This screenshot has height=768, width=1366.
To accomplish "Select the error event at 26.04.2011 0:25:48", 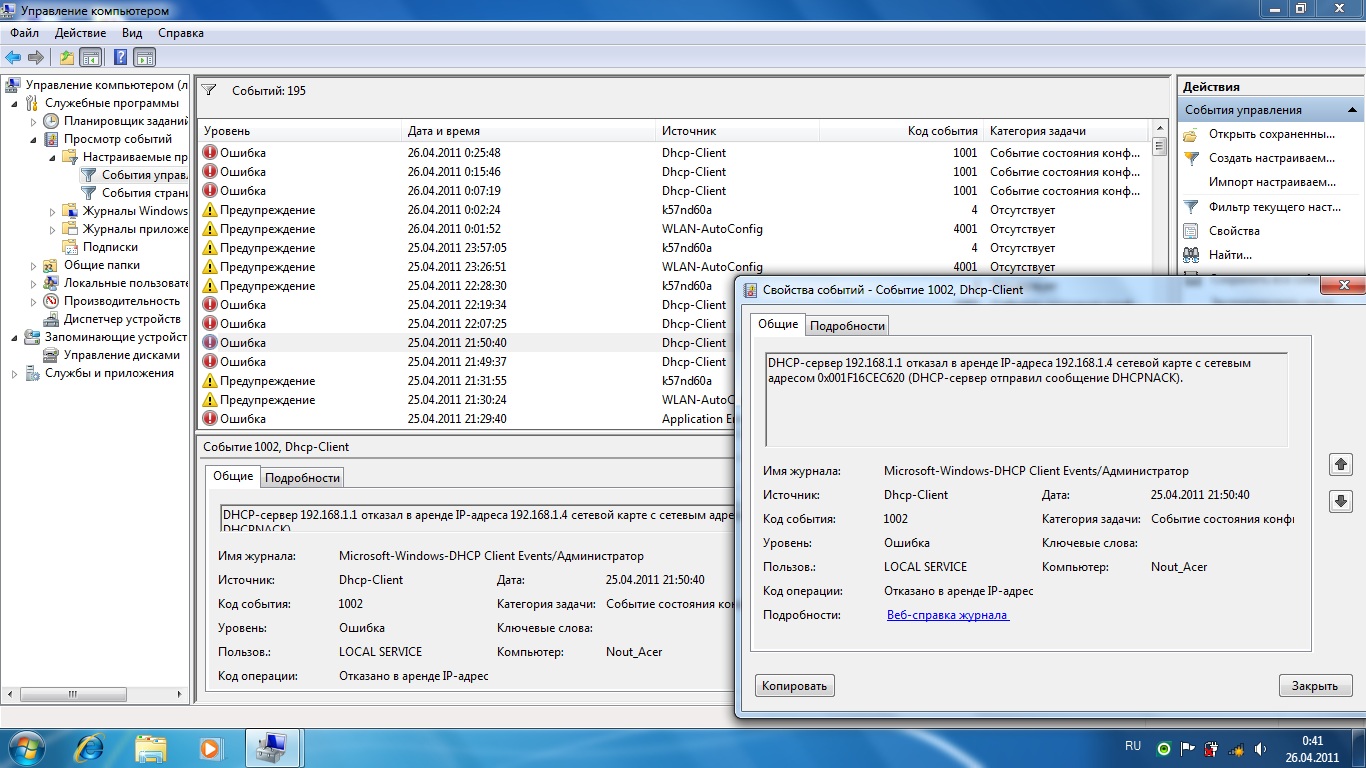I will point(674,153).
